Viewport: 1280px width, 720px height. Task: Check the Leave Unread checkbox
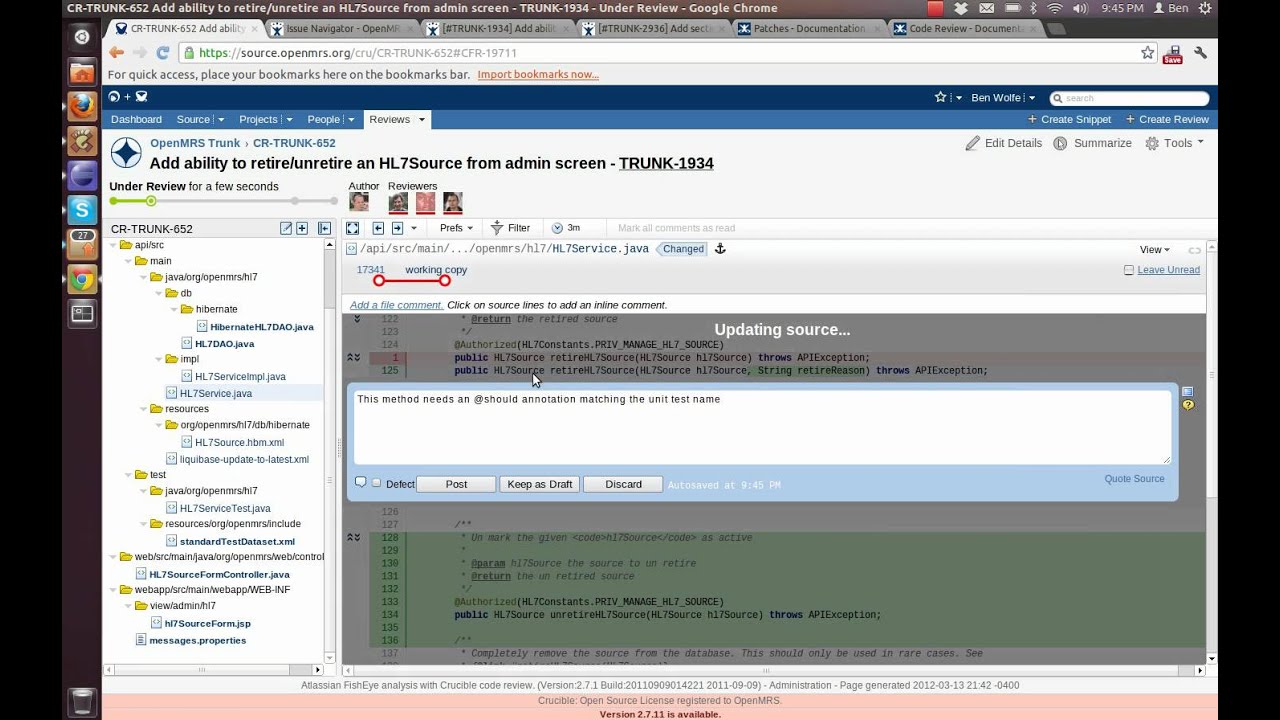(x=1129, y=270)
